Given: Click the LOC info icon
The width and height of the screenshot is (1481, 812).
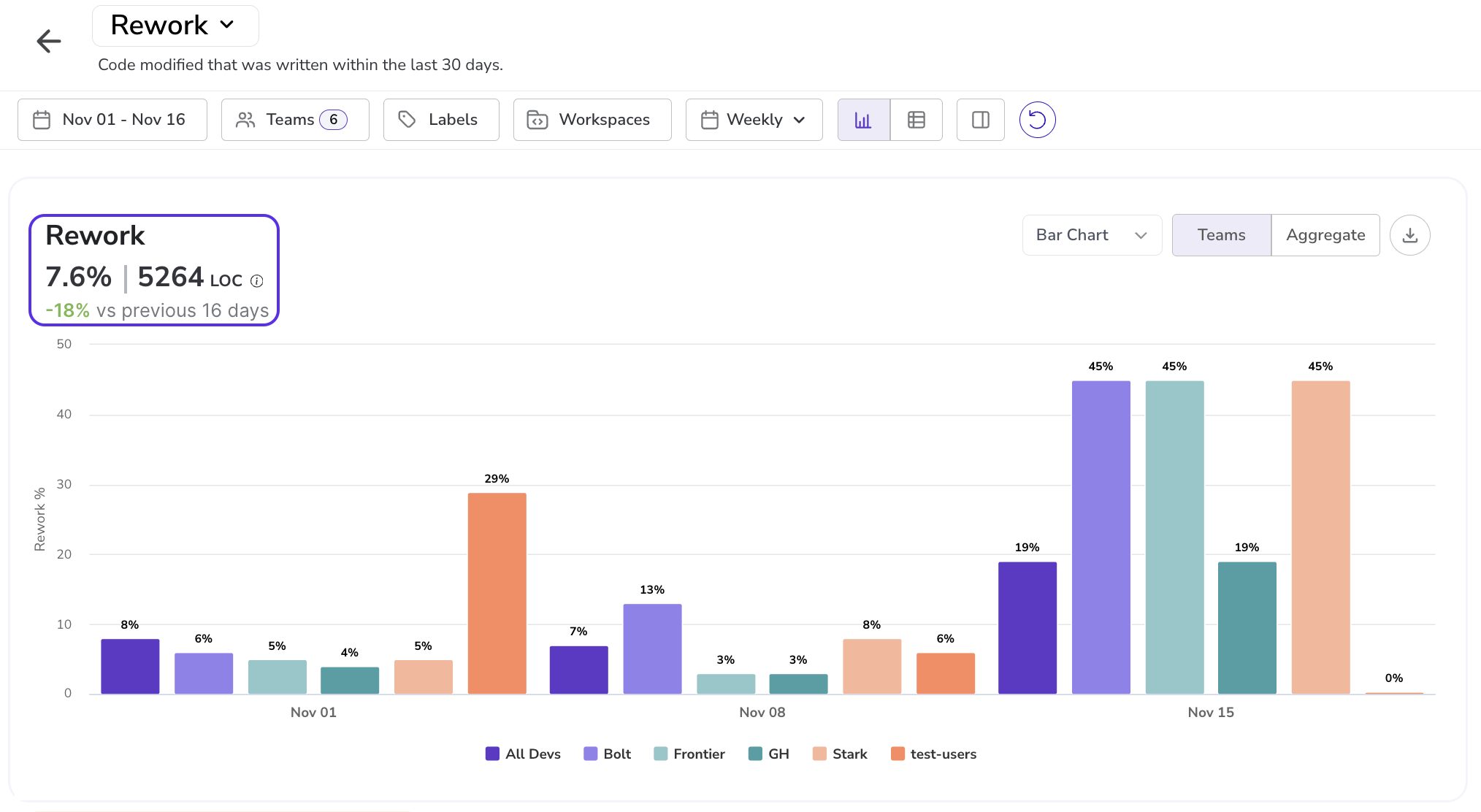Looking at the screenshot, I should pos(257,281).
